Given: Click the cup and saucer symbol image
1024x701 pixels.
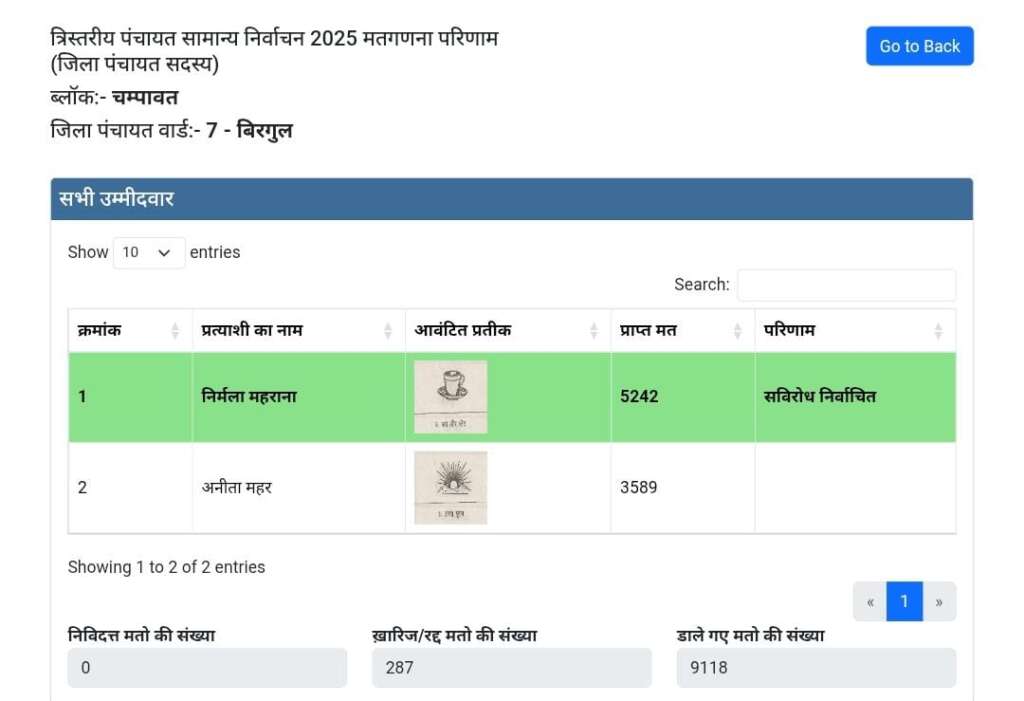Looking at the screenshot, I should 450,396.
